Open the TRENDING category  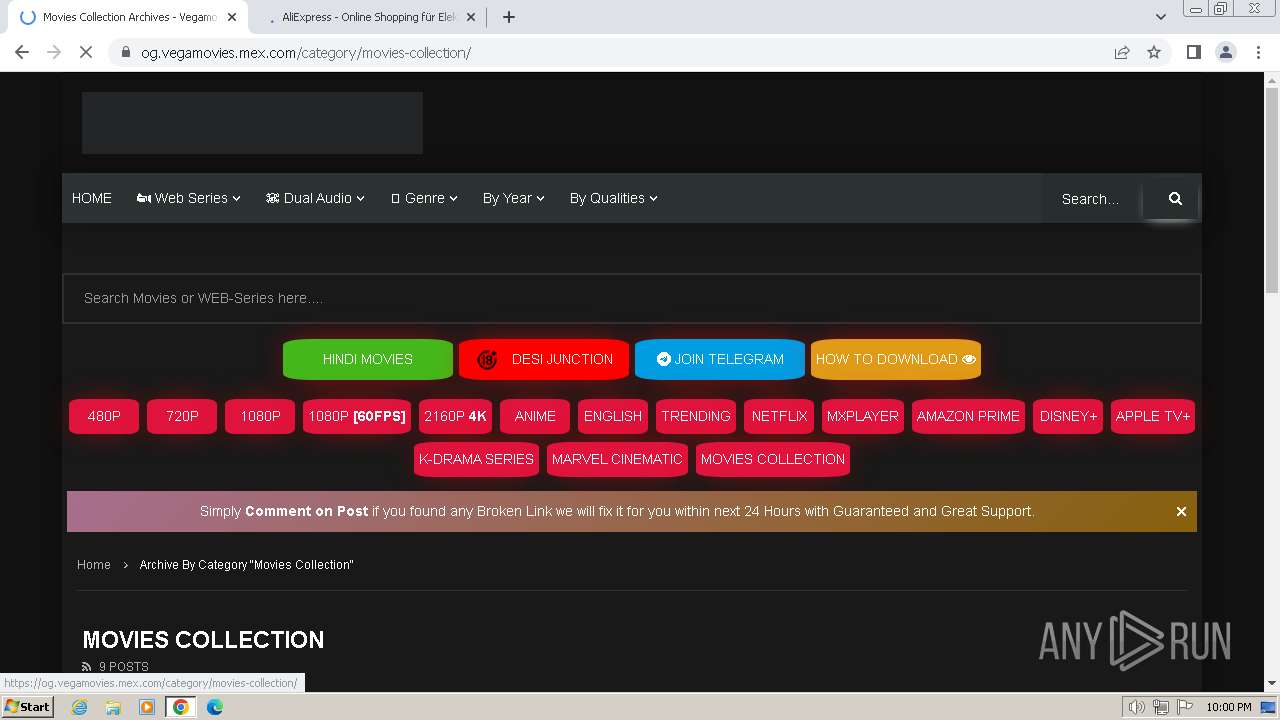696,416
